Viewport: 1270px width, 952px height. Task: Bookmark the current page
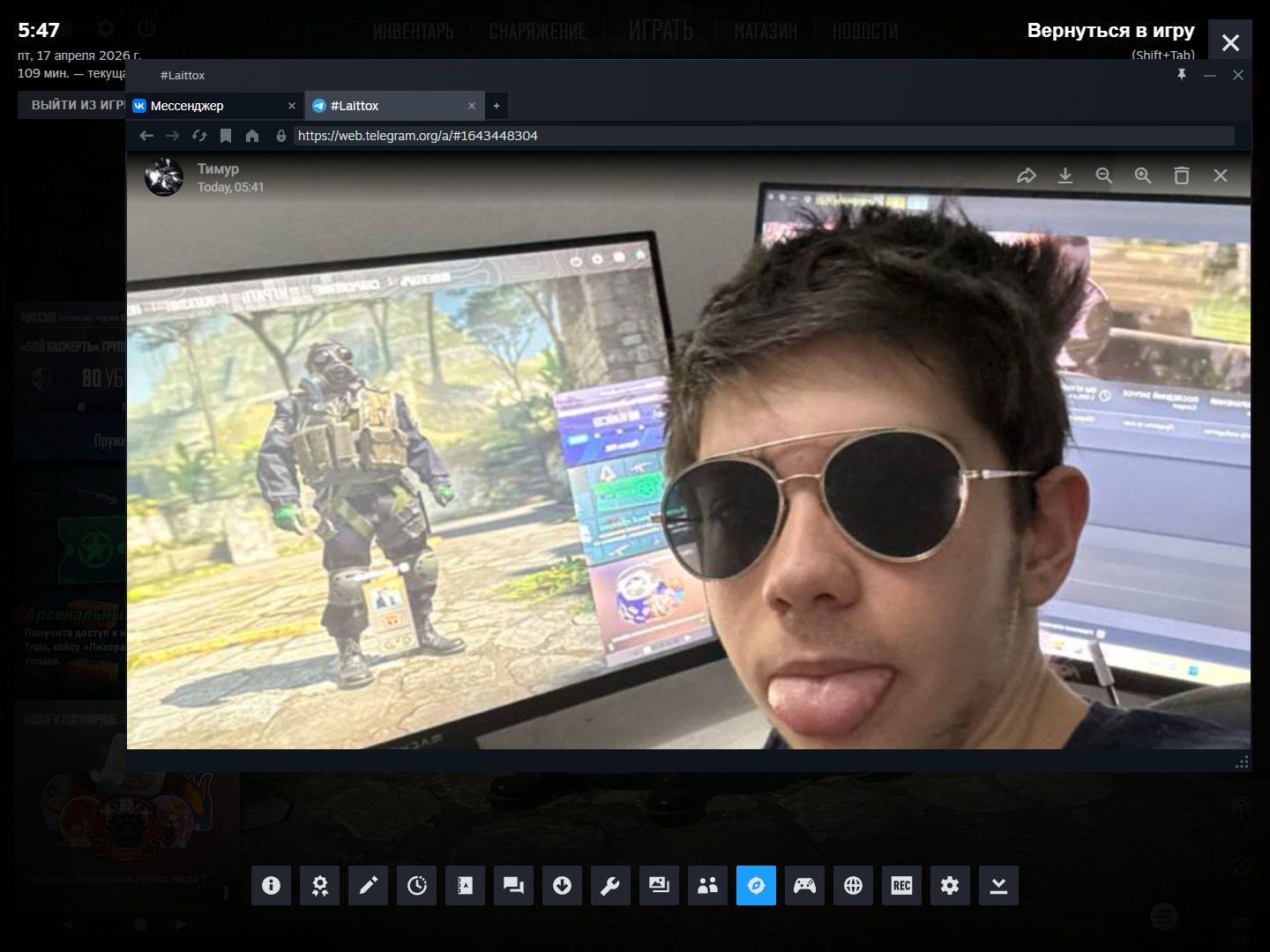[226, 136]
